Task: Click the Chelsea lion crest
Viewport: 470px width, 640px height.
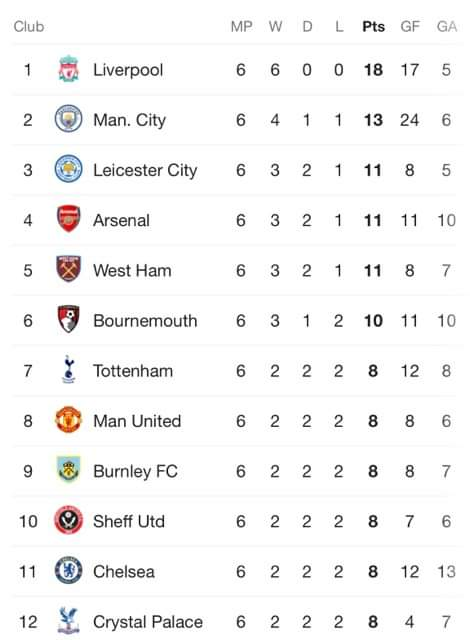Action: coord(69,570)
